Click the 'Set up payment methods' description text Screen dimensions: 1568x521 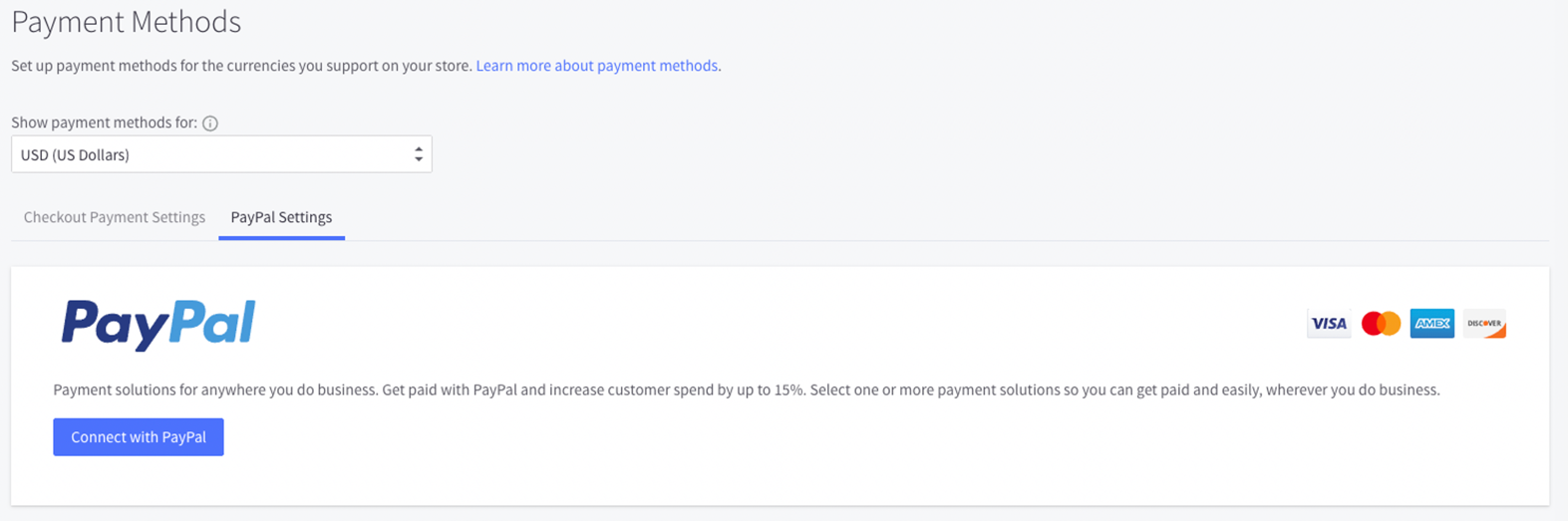[241, 66]
